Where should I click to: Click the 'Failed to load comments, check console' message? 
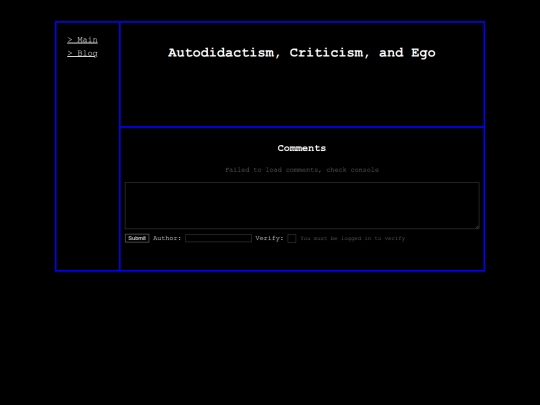point(302,170)
